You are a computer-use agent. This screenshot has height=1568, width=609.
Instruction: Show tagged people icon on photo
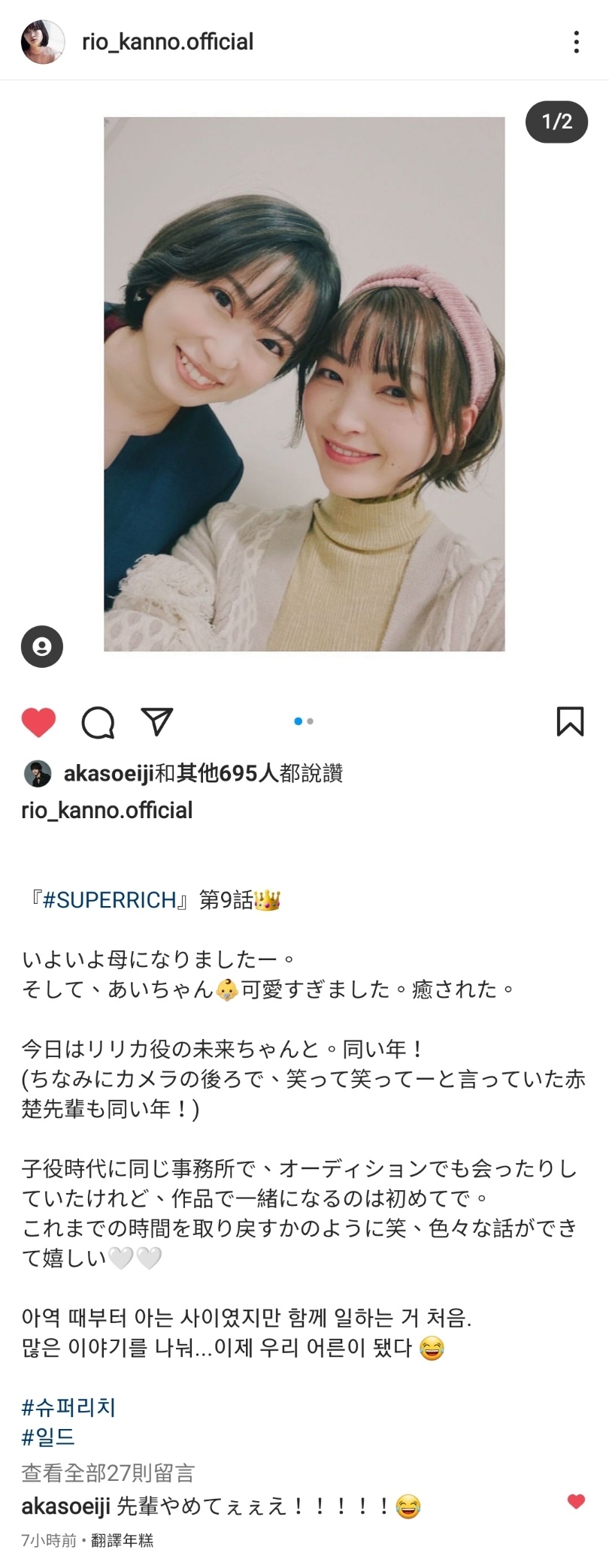point(42,646)
